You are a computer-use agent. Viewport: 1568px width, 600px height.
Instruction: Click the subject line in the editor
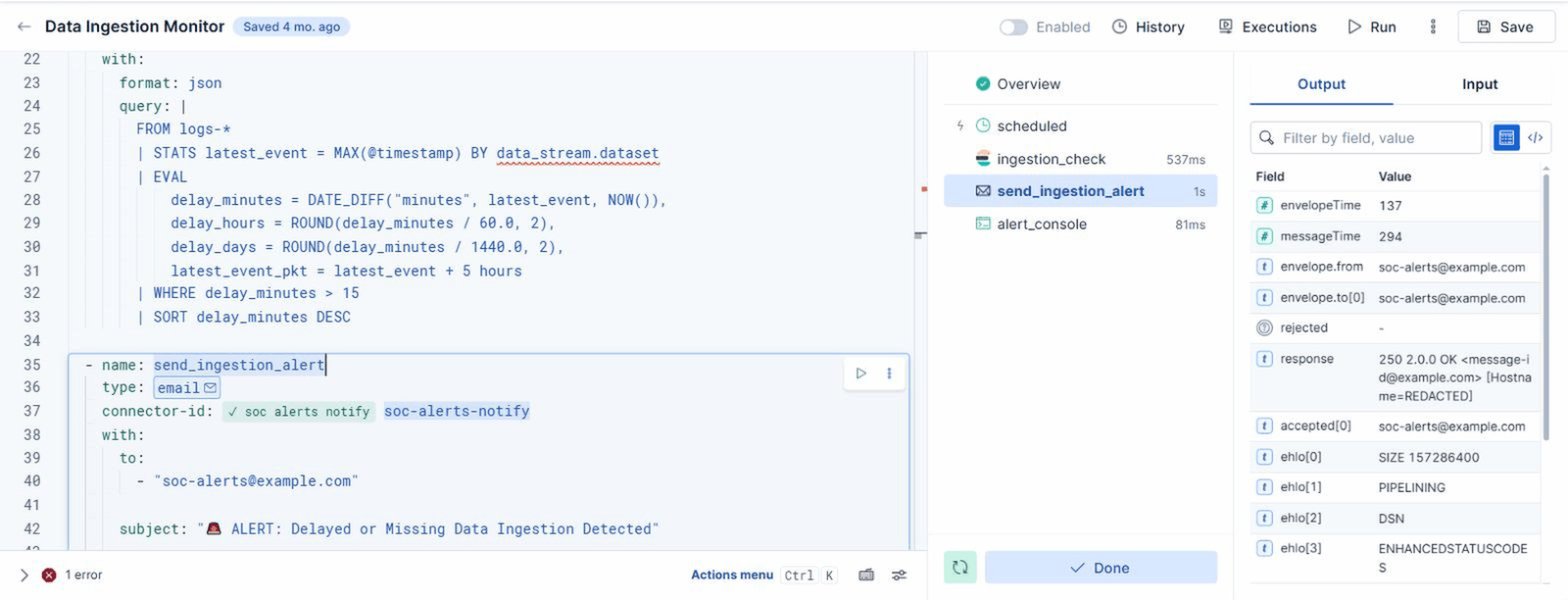389,529
